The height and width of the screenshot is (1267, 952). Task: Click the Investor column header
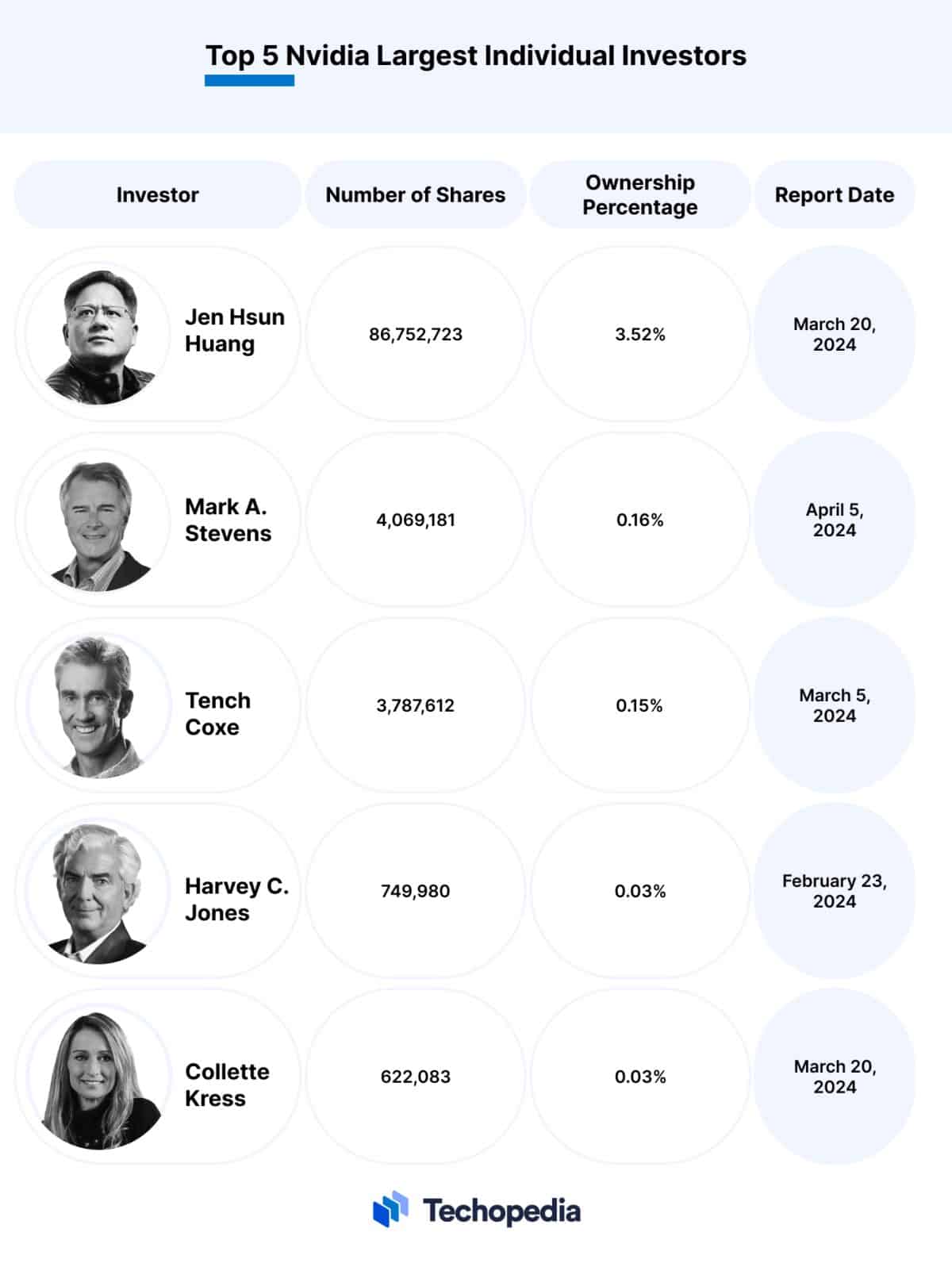158,194
